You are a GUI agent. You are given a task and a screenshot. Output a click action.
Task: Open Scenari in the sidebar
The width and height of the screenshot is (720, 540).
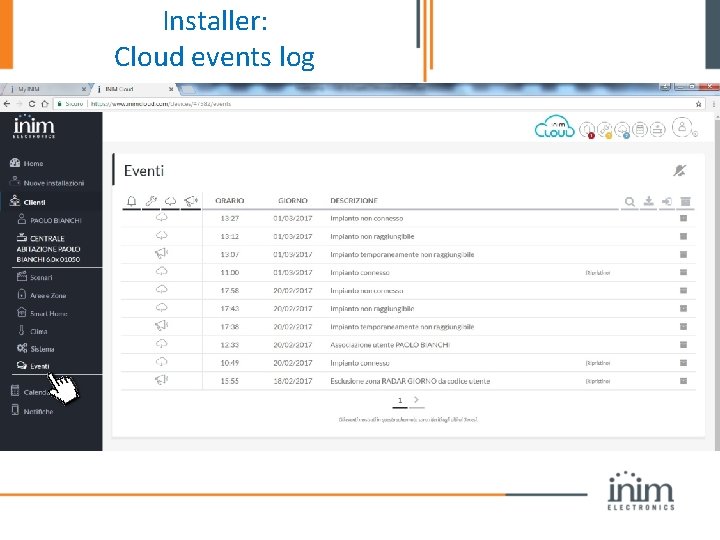coord(35,277)
